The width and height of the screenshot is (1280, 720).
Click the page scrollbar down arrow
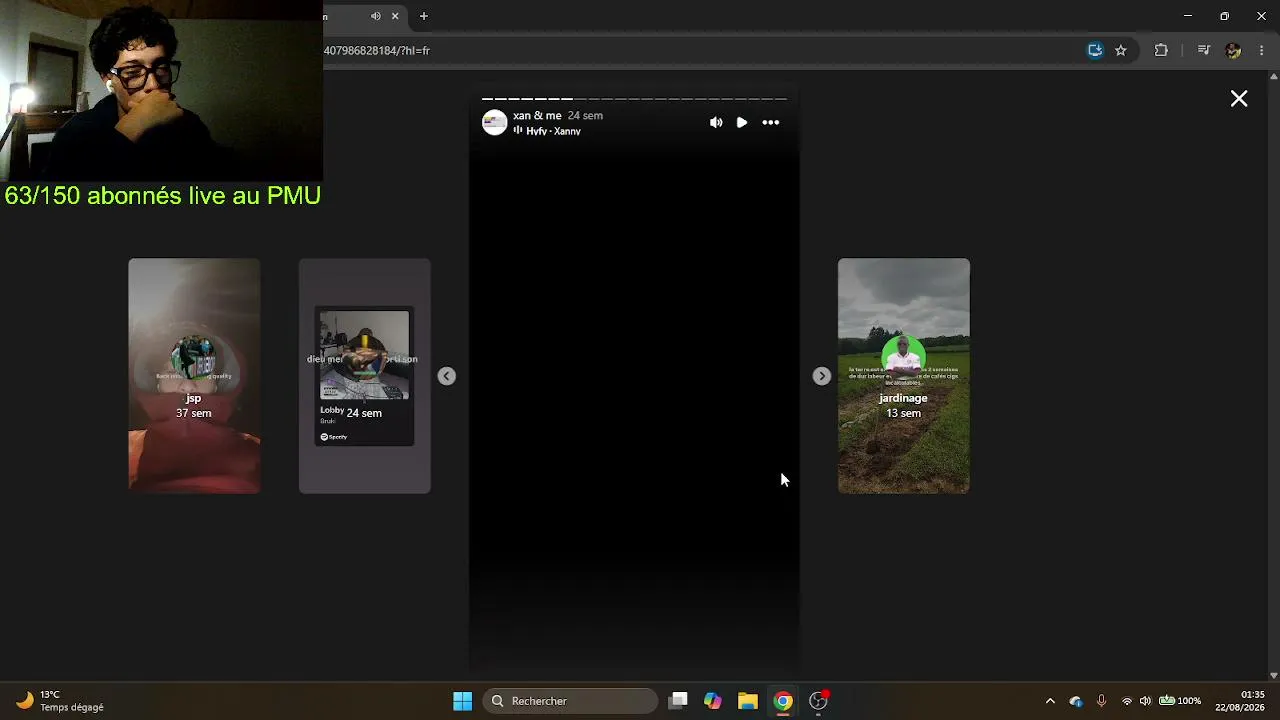(1273, 675)
